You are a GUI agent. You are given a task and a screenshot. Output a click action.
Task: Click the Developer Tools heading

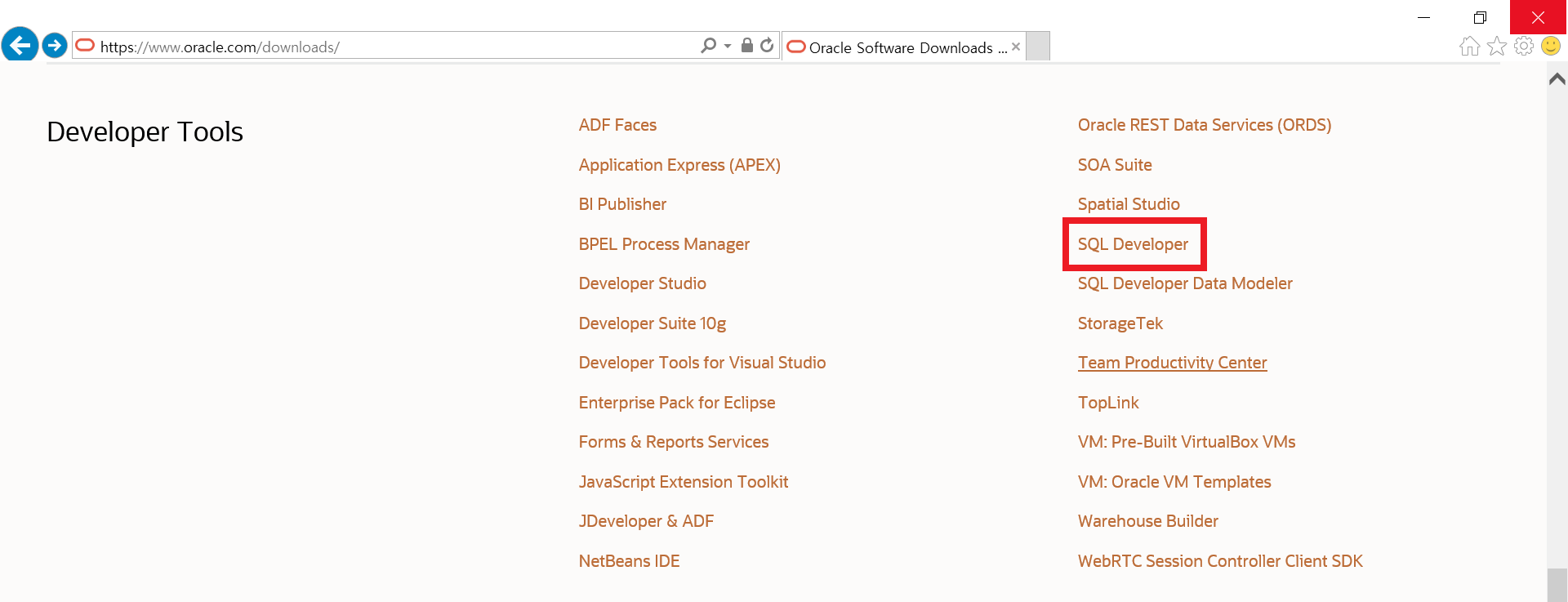(x=145, y=132)
